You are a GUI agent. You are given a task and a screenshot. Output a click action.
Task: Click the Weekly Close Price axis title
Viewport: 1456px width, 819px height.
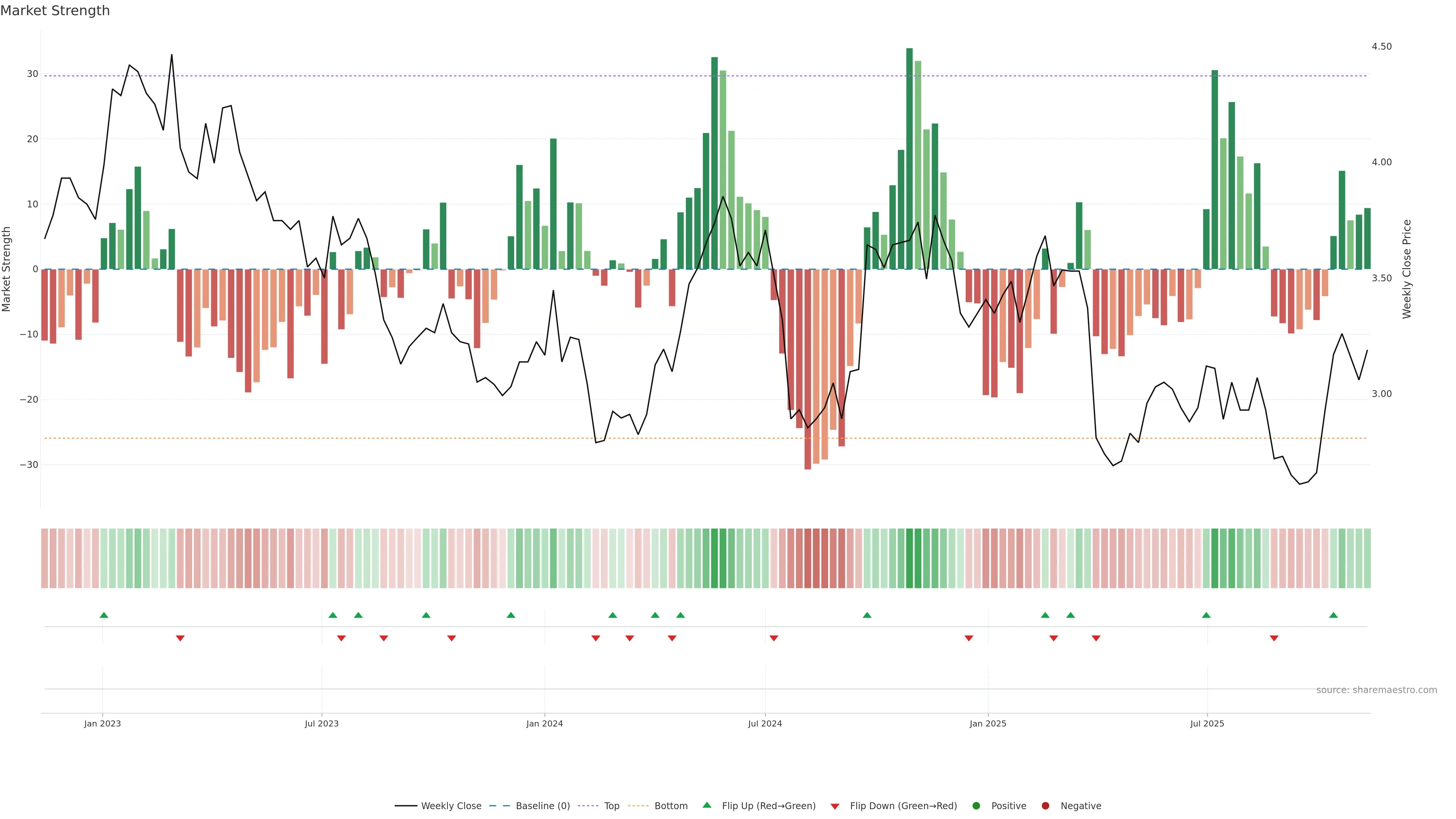[x=1407, y=269]
